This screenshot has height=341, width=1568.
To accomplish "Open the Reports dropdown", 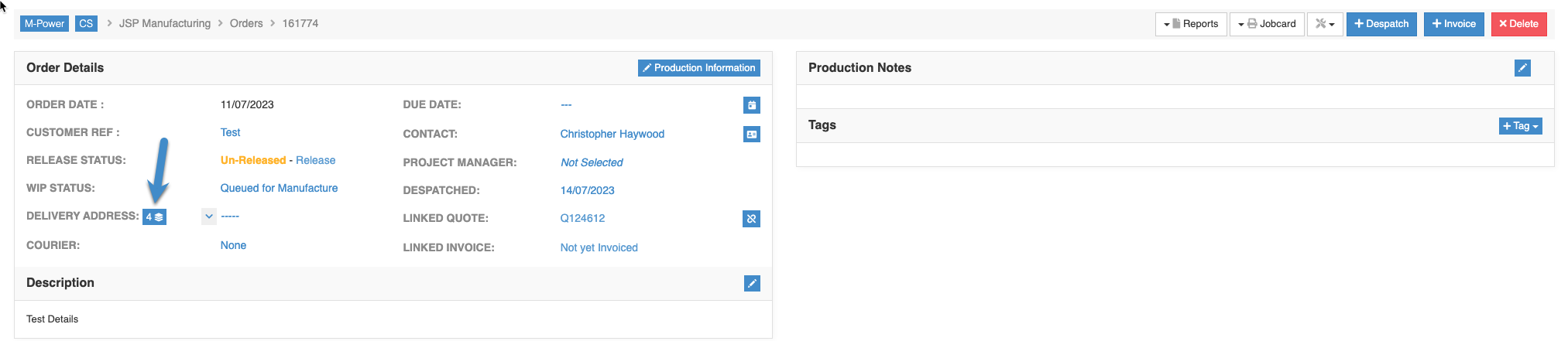I will tap(1191, 24).
